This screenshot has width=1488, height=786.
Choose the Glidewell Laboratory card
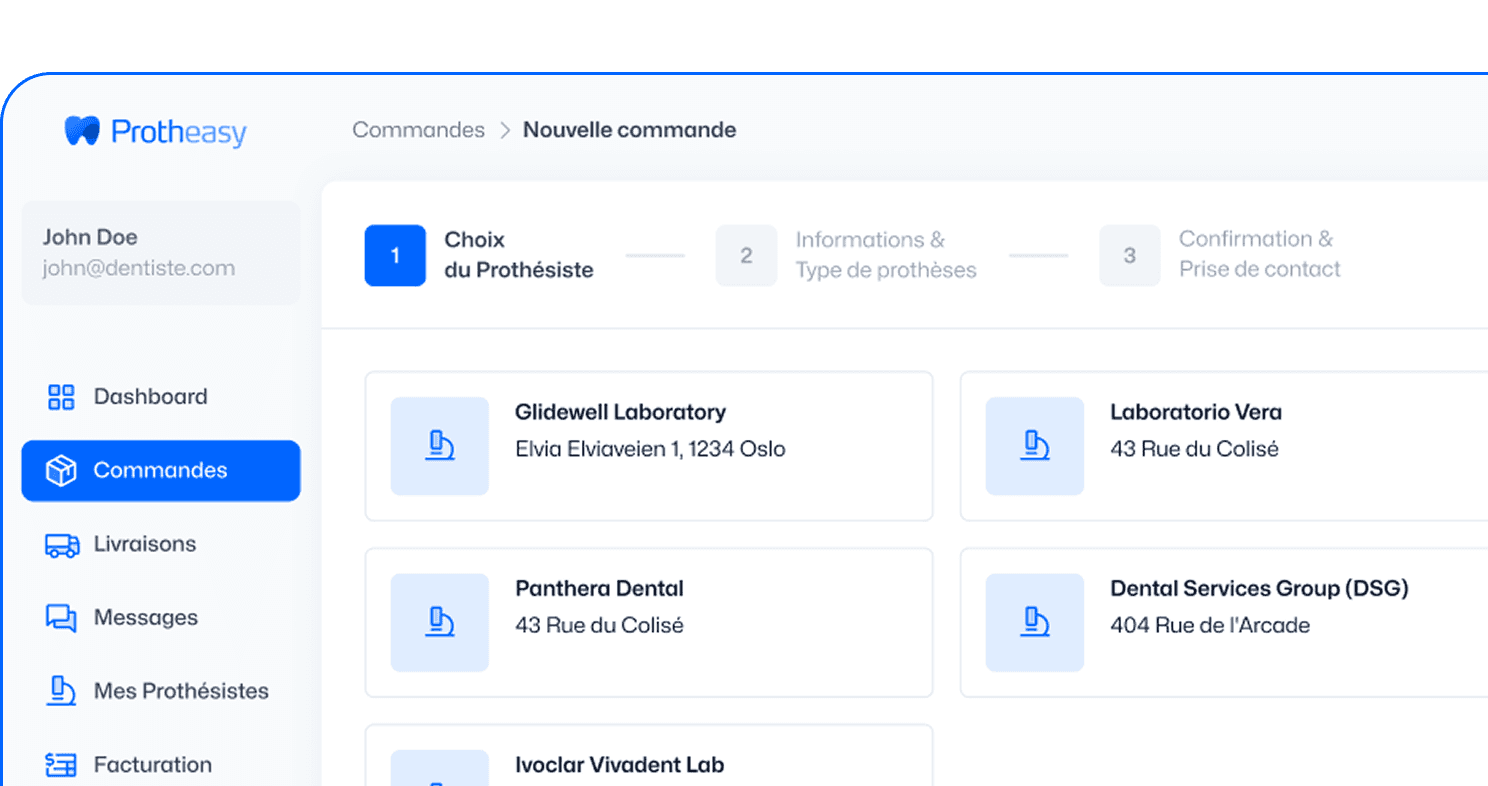point(649,446)
